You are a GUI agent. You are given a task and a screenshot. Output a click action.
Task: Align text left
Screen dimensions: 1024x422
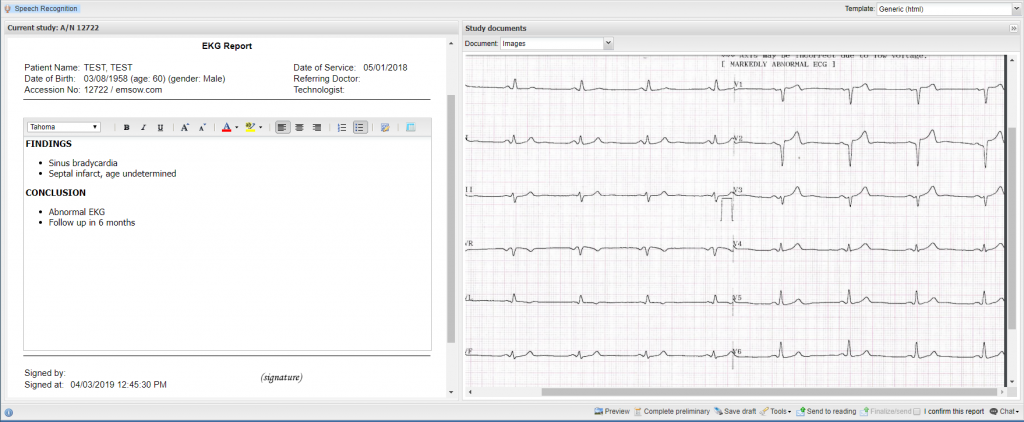pos(282,127)
